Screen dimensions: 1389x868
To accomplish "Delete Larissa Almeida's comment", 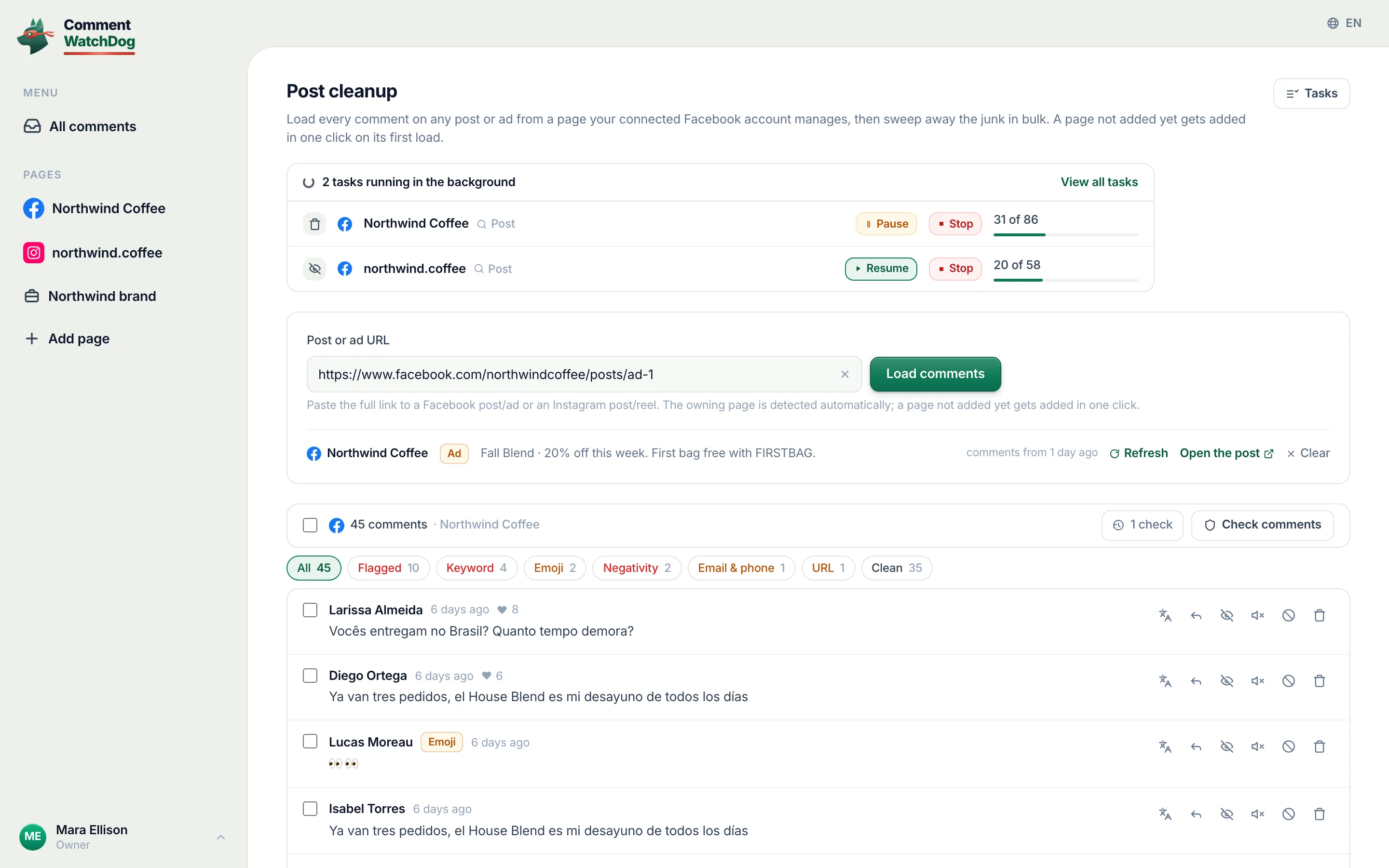I will click(1320, 615).
